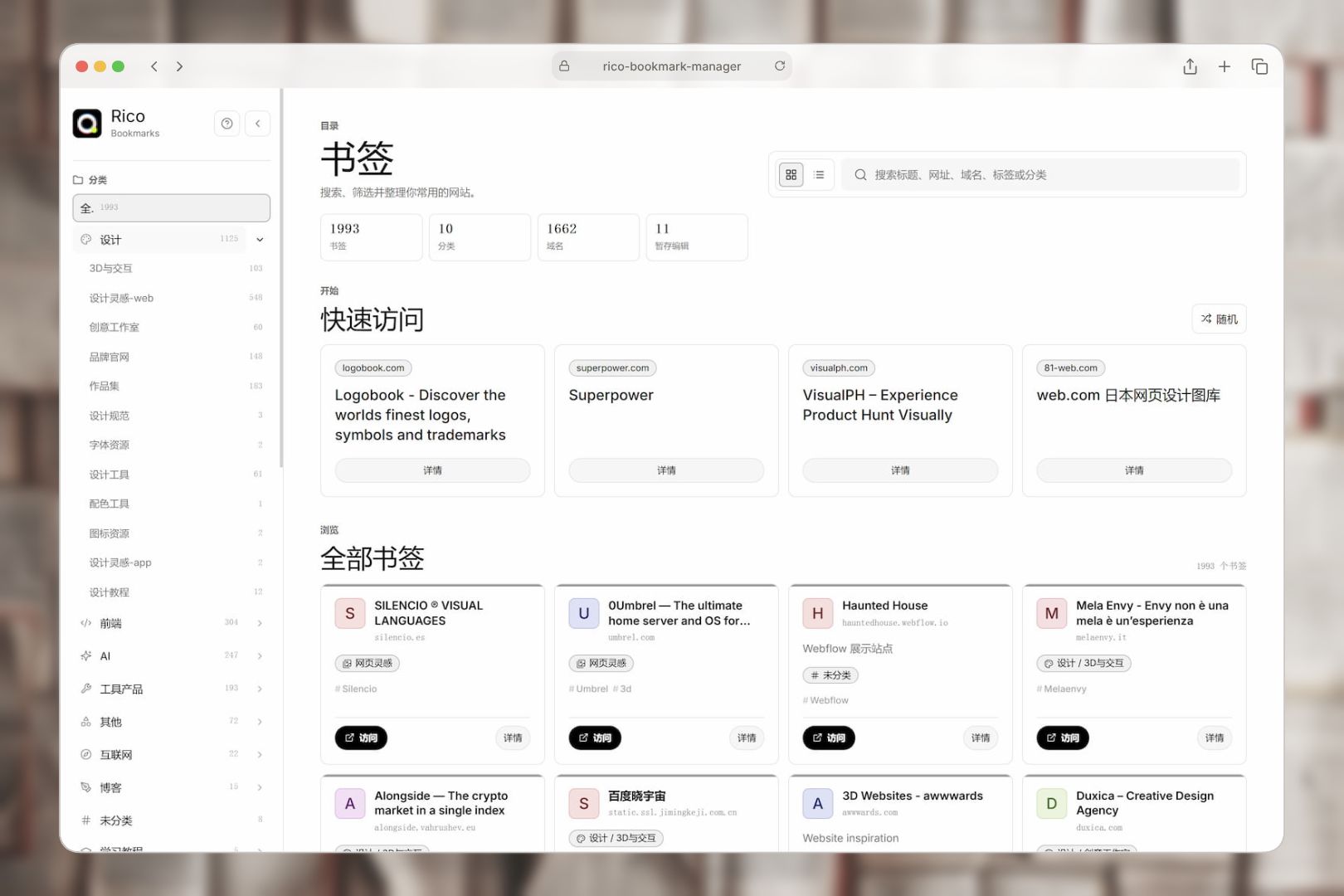Collapse the 设计 category
1344x896 pixels.
tap(260, 240)
